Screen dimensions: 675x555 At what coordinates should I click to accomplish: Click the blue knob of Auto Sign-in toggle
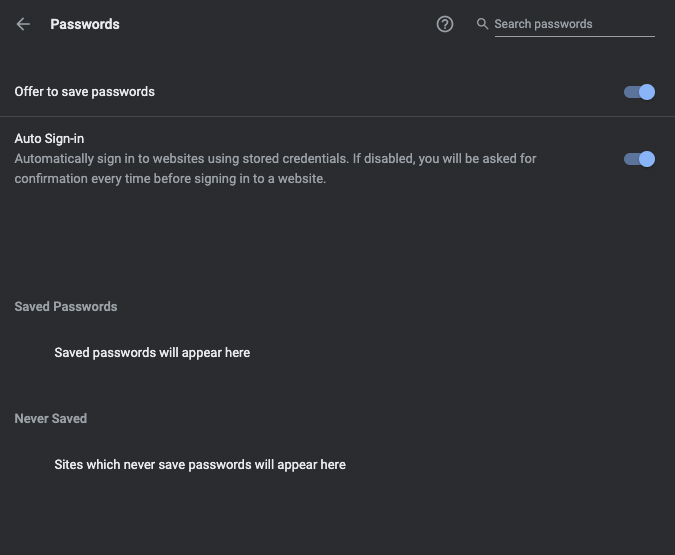pos(647,159)
